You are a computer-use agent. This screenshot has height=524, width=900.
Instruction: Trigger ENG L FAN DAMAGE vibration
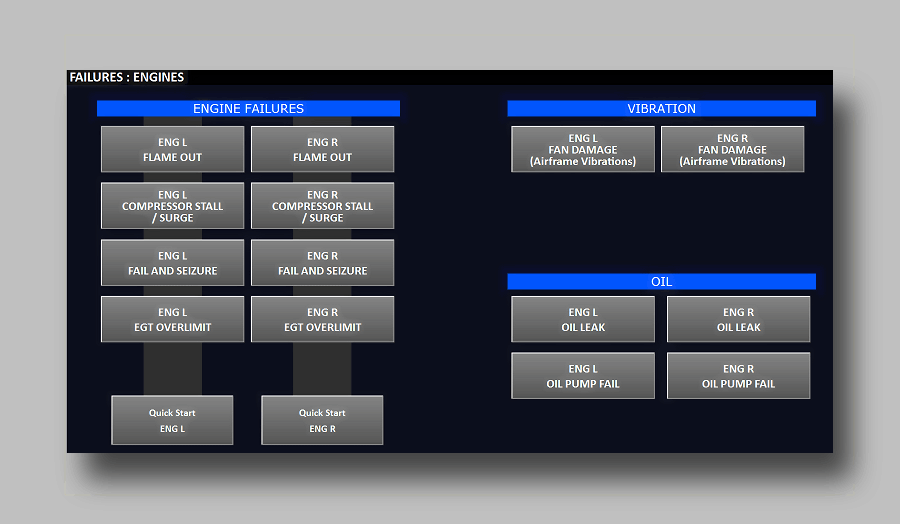583,149
